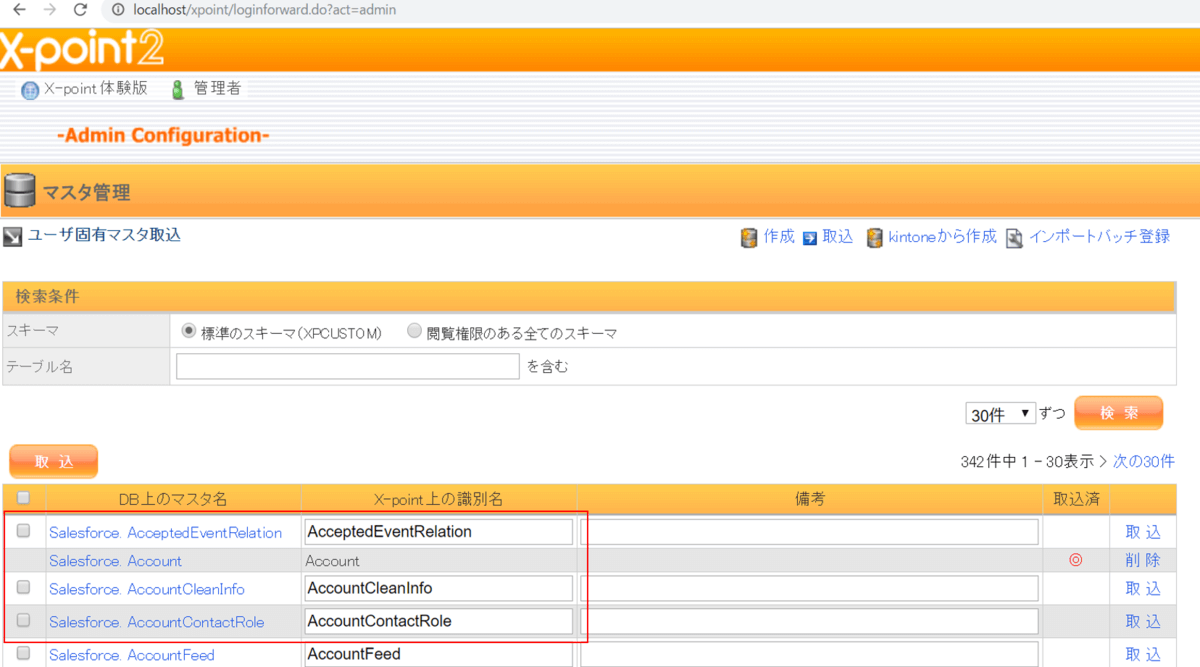Screen dimensions: 1200x667
Task: Click the 作成 database icon
Action: 749,238
